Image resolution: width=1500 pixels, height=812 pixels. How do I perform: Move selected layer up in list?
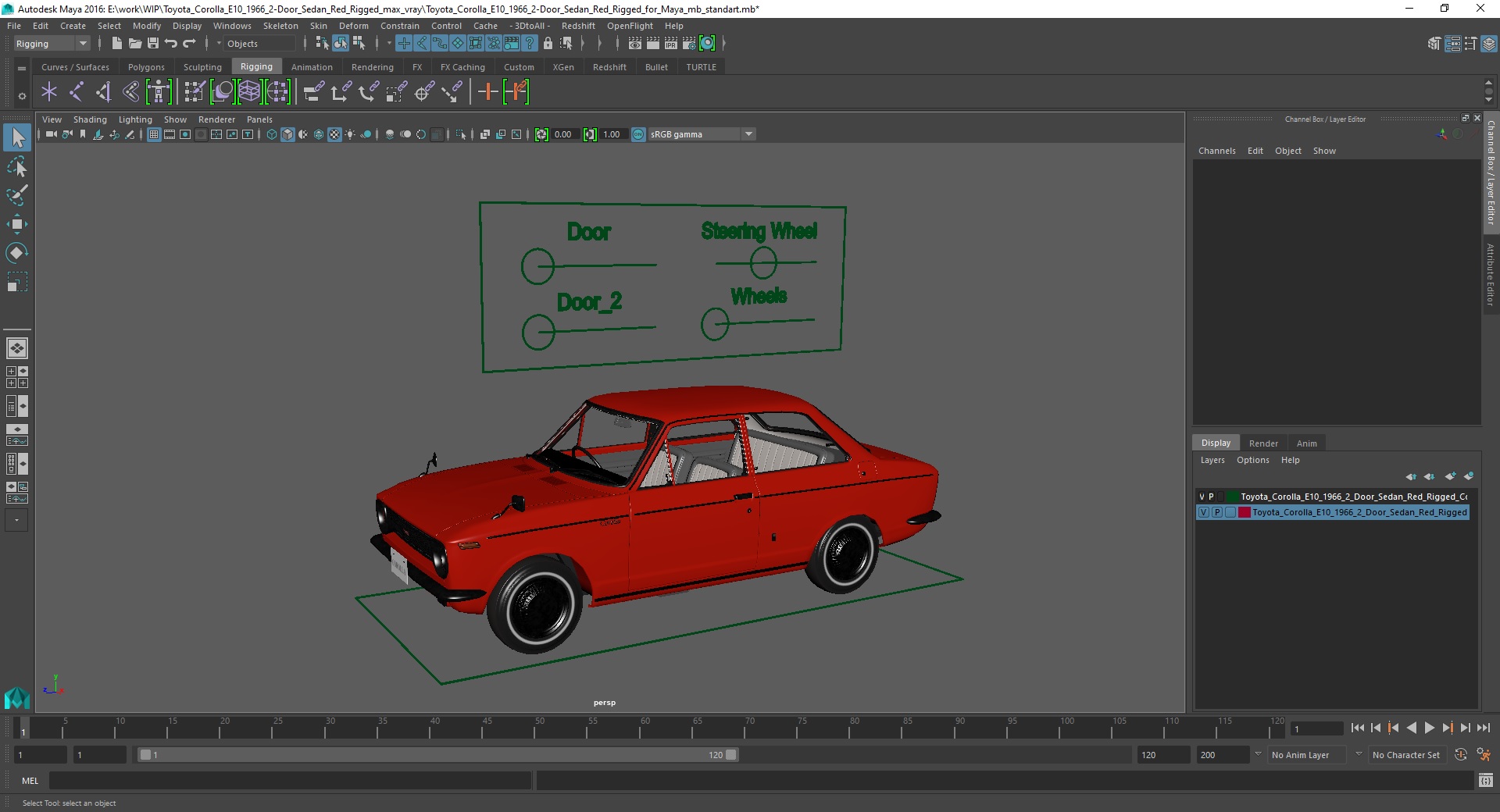click(x=1411, y=476)
